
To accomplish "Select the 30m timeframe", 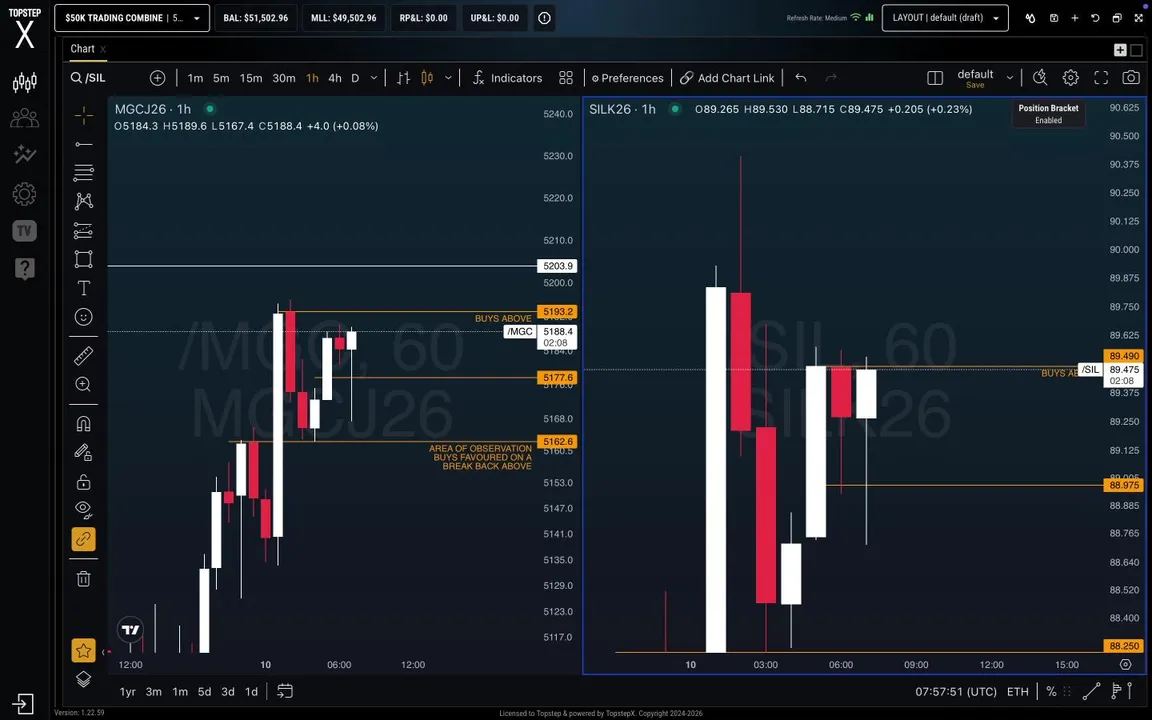I will [284, 78].
